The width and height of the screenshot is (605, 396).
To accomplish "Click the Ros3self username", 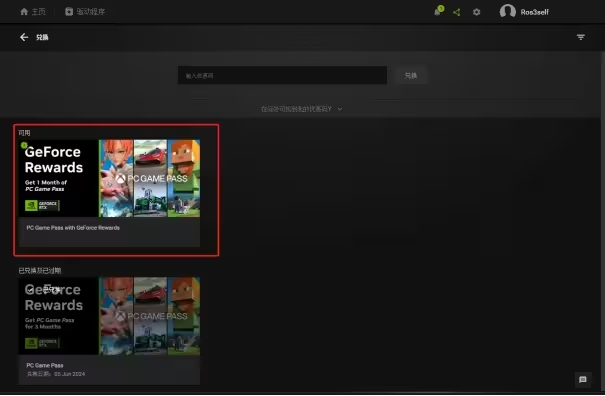I will (534, 12).
